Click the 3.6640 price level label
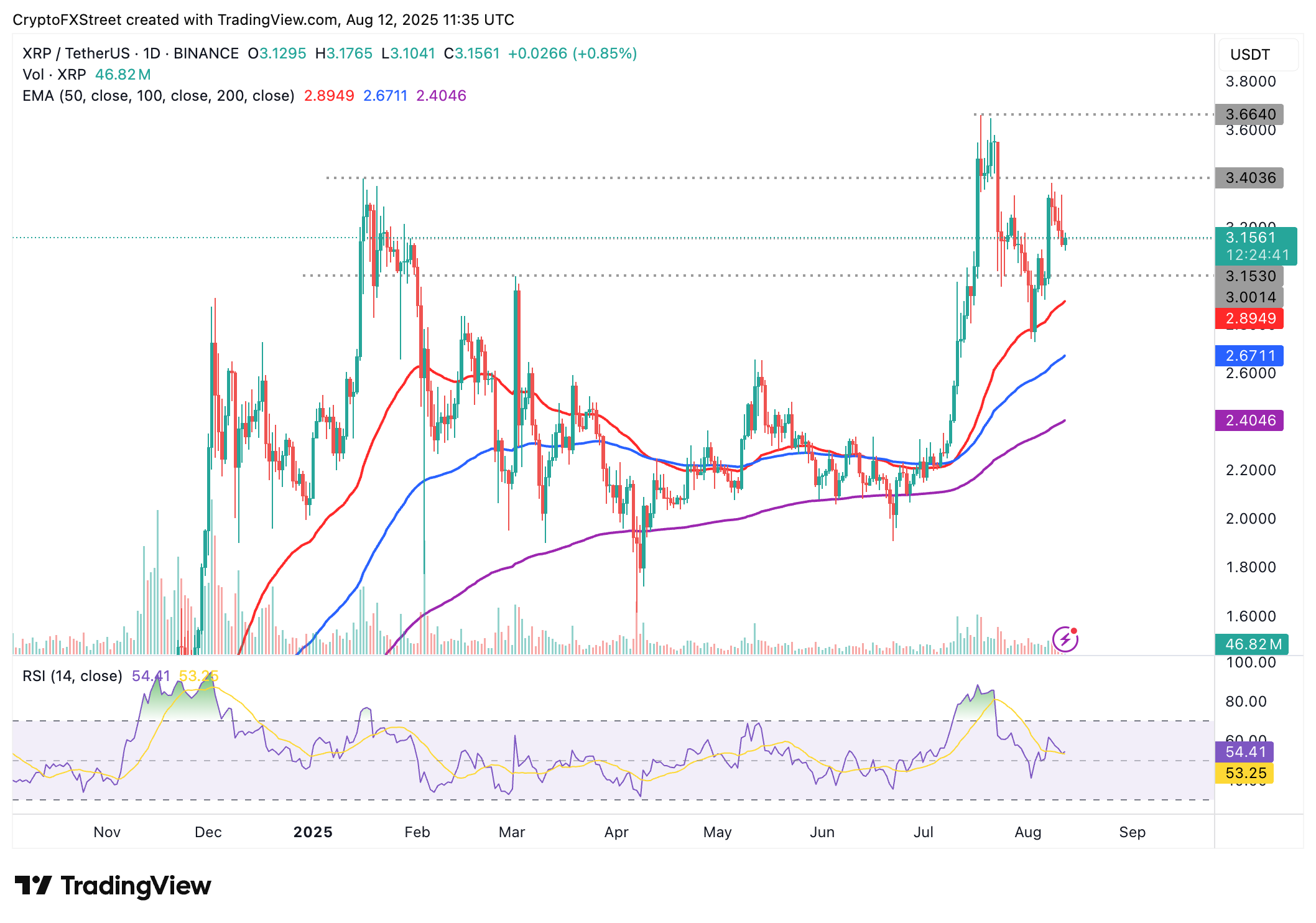This screenshot has width=1316, height=923. (x=1249, y=114)
